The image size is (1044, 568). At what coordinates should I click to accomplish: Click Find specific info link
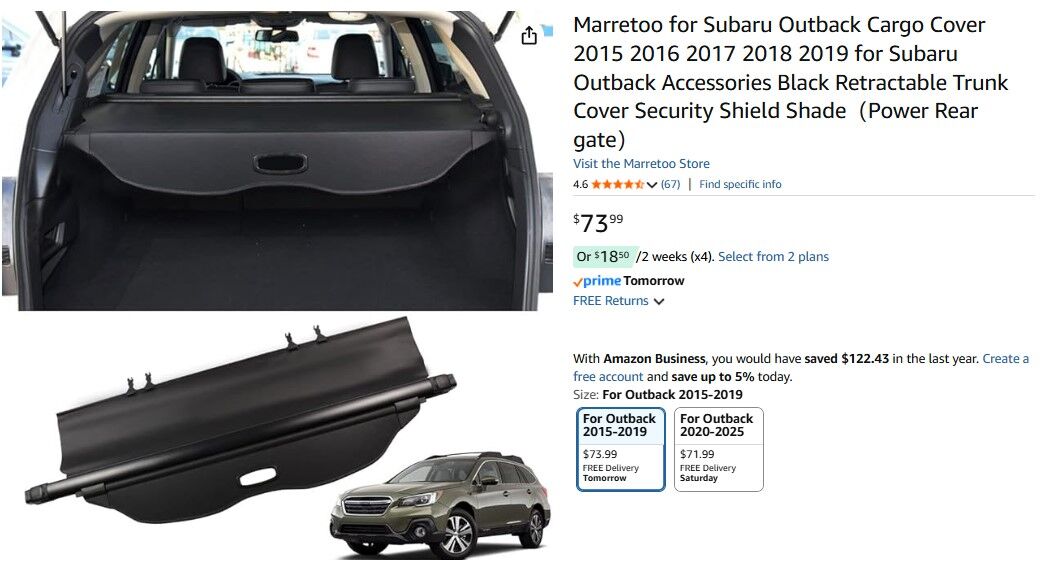point(740,184)
